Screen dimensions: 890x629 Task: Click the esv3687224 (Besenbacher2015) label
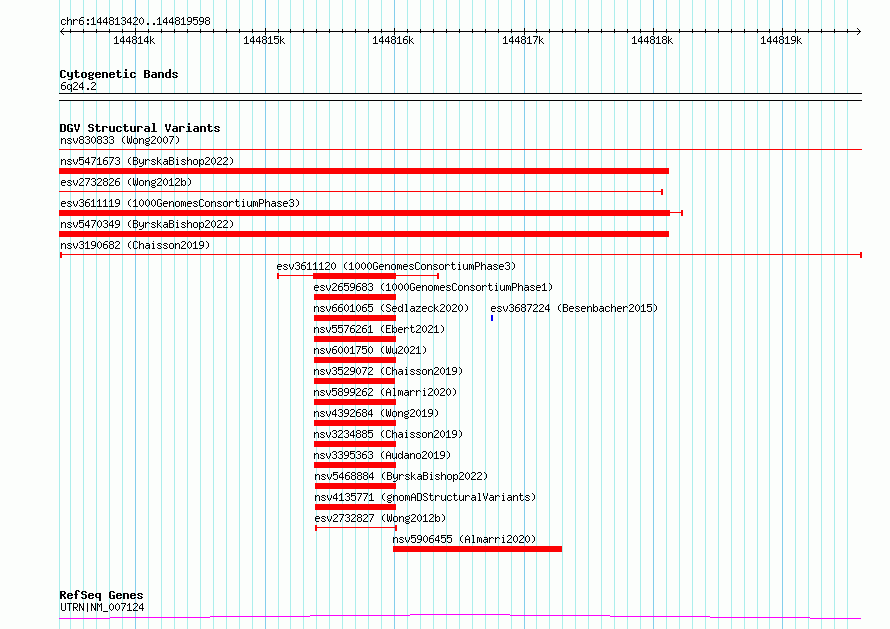point(574,308)
